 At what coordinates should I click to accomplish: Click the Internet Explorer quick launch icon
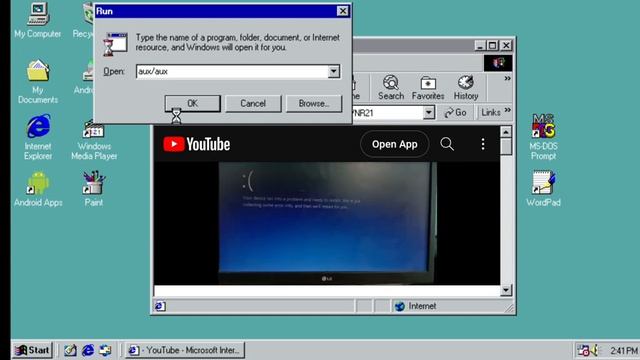pyautogui.click(x=87, y=350)
